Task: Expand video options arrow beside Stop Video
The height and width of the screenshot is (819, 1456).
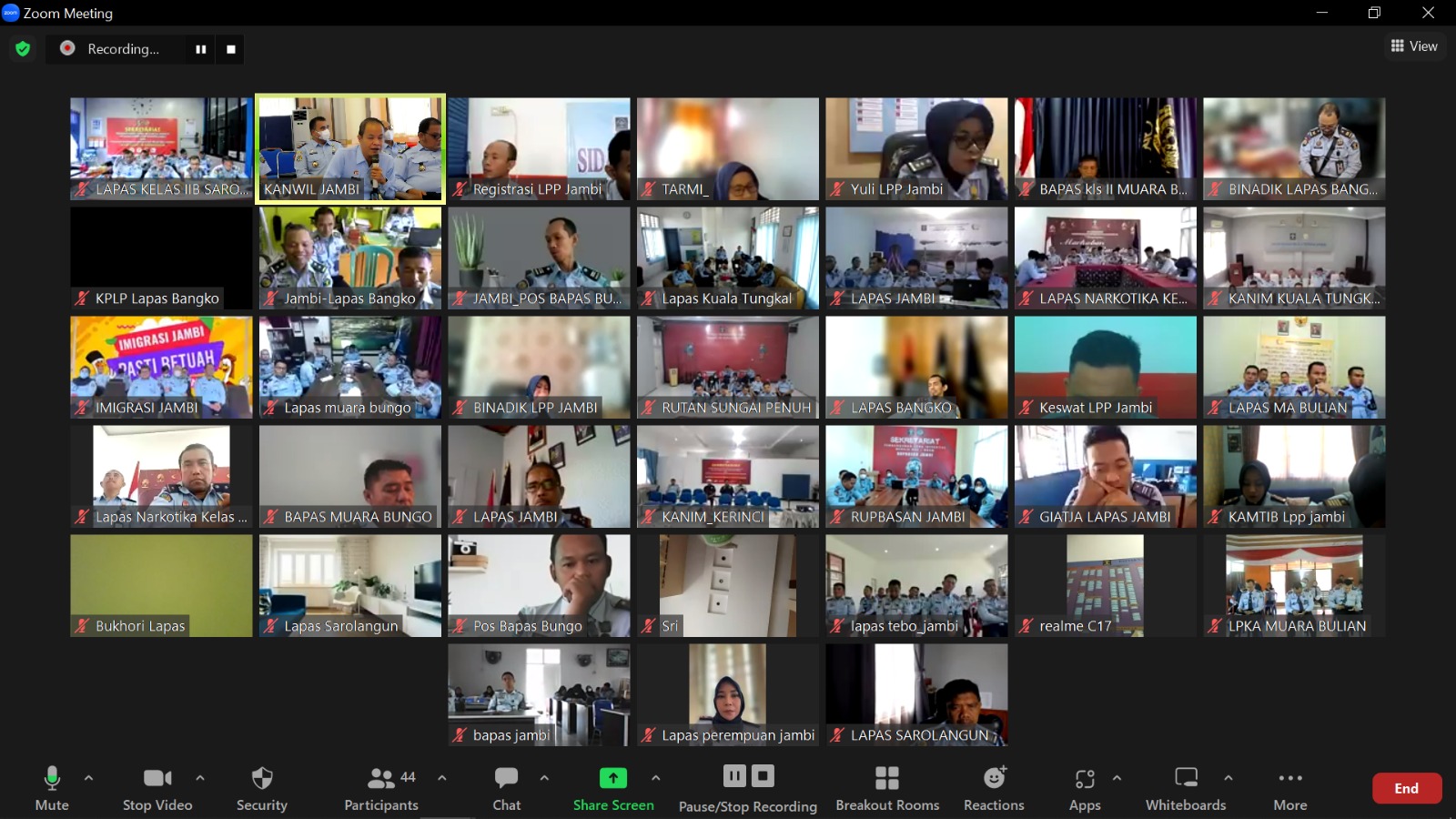Action: [200, 778]
